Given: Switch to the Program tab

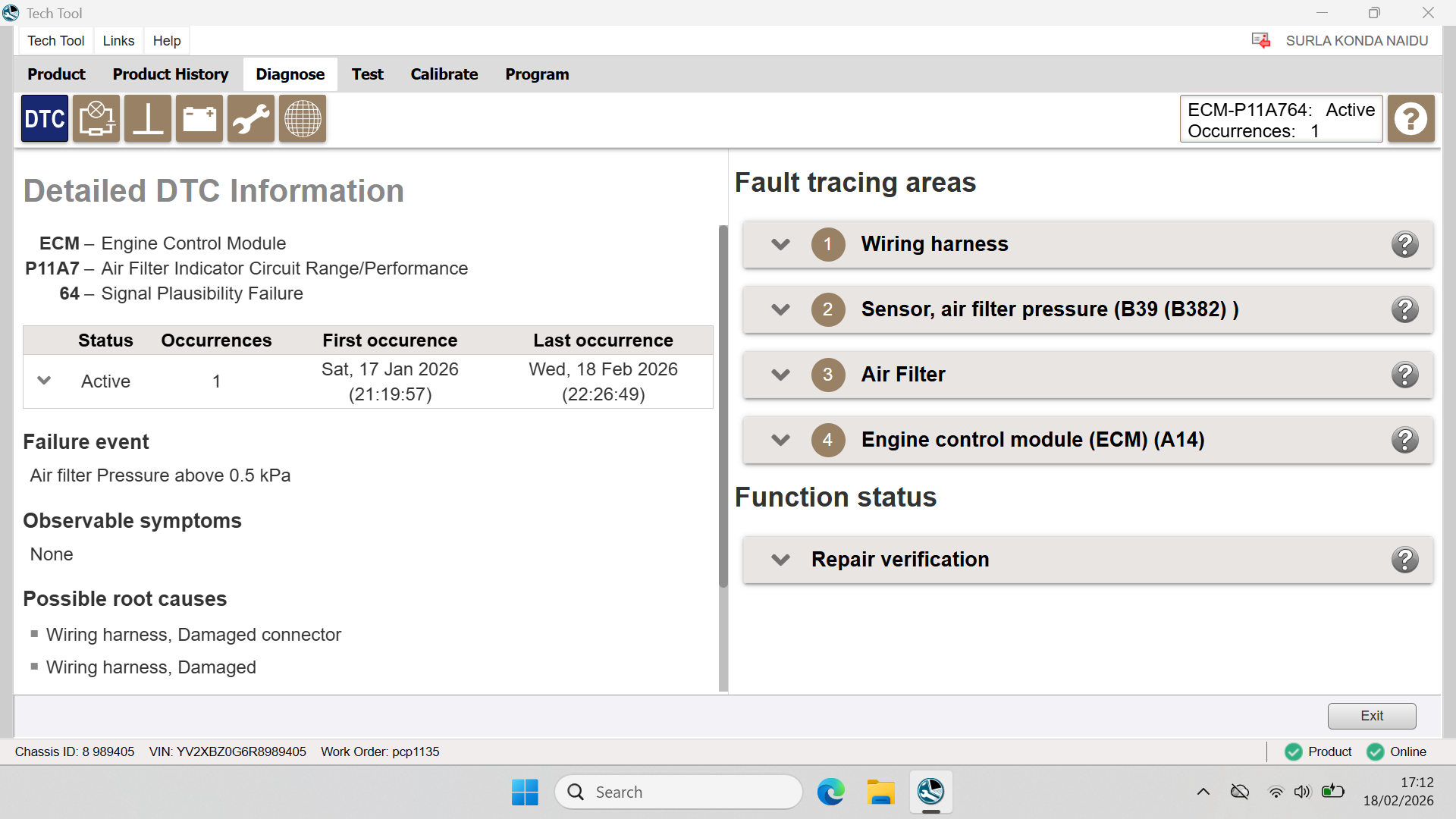Looking at the screenshot, I should tap(537, 74).
